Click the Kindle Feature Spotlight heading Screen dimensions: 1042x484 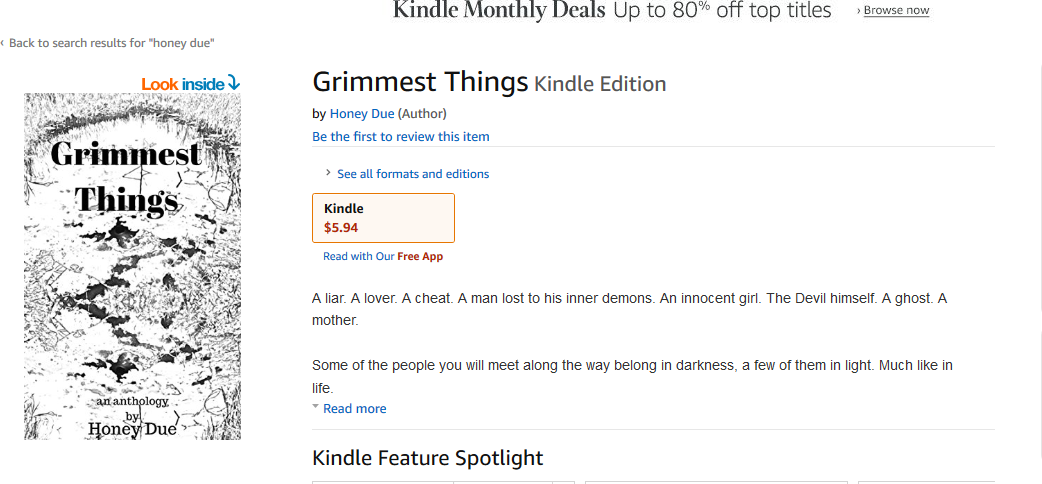pyautogui.click(x=428, y=457)
